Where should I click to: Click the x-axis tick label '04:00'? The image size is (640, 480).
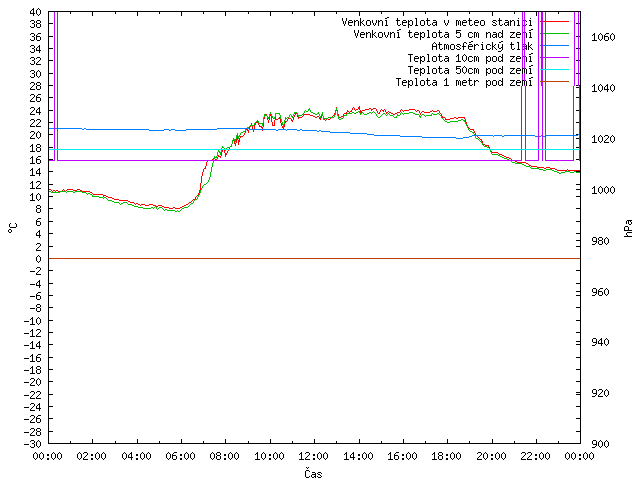click(x=136, y=456)
